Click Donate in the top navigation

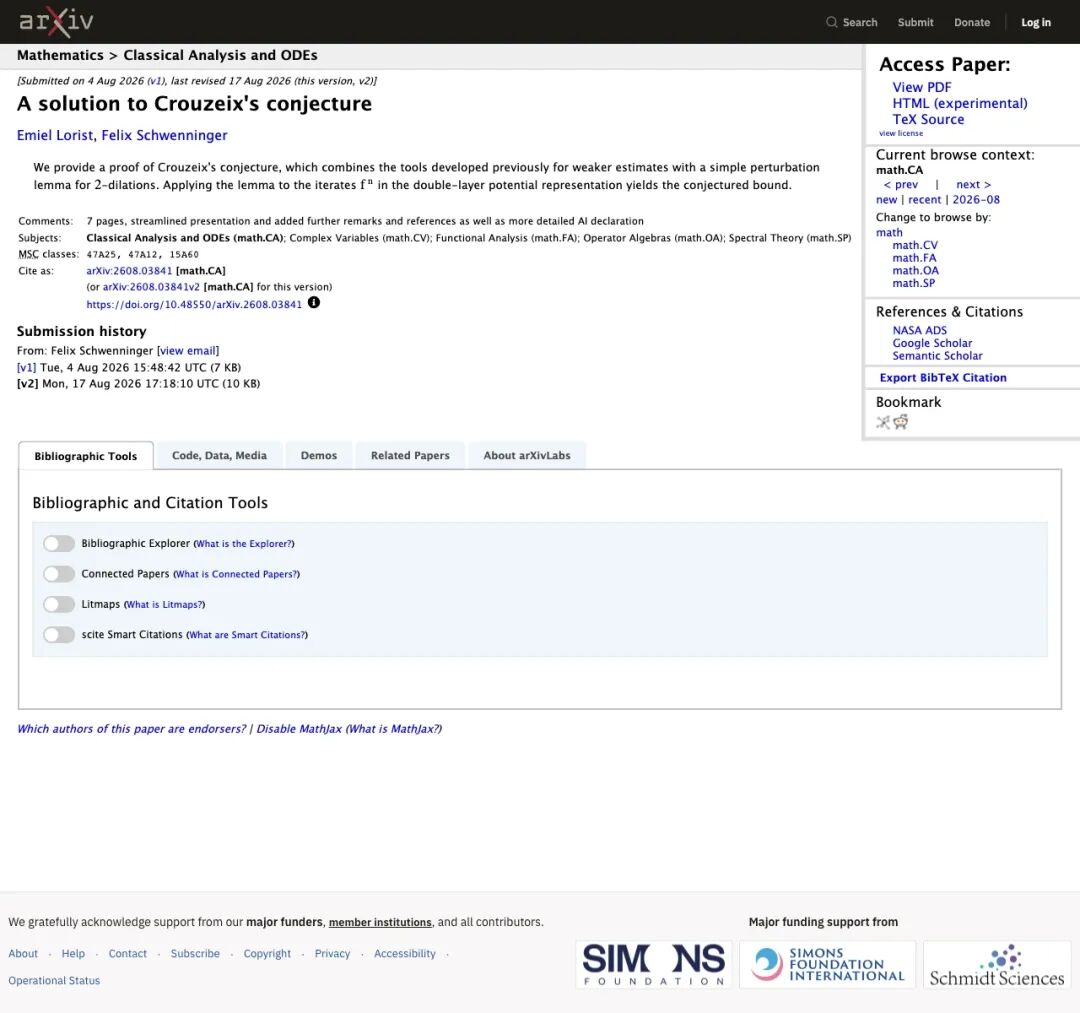tap(972, 22)
